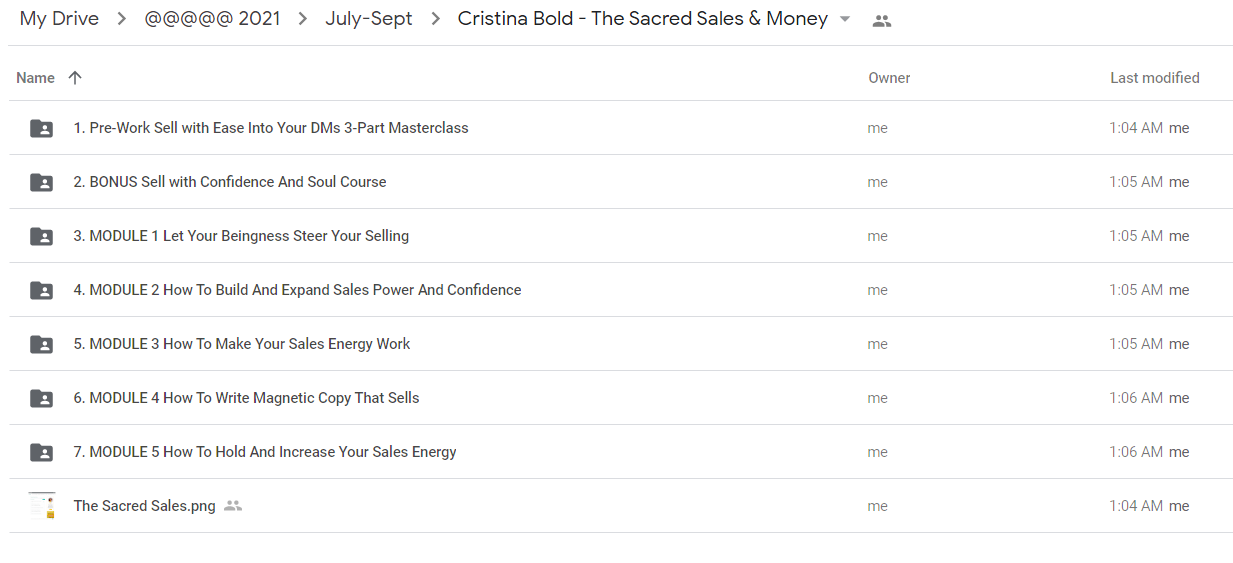
Task: Sort by the Name column header
Action: [36, 77]
